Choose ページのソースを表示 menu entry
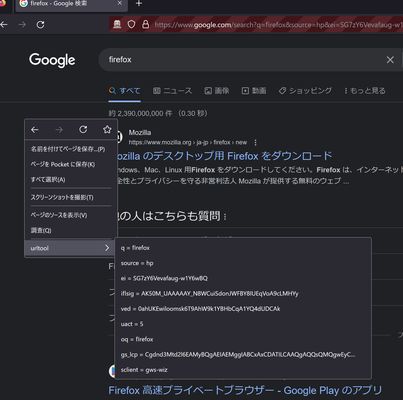Image resolution: width=403 pixels, height=400 pixels. tap(71, 215)
